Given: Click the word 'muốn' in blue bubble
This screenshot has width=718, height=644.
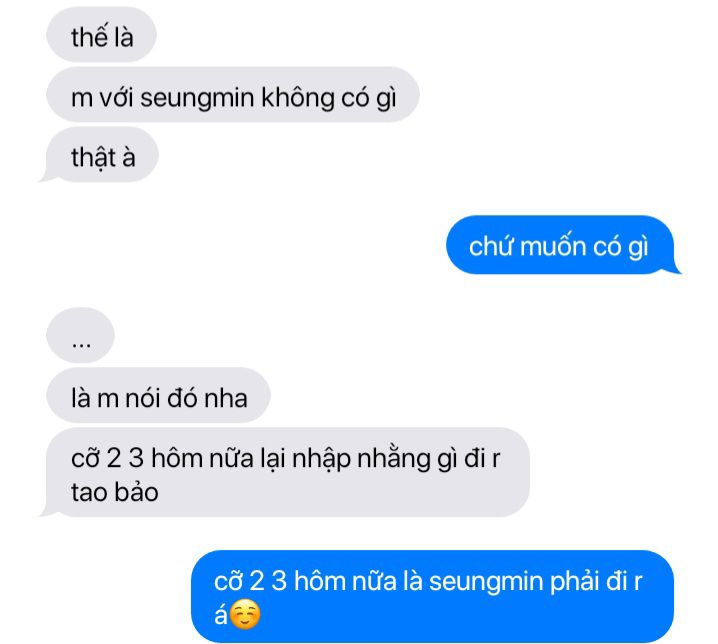Looking at the screenshot, I should (x=553, y=246).
